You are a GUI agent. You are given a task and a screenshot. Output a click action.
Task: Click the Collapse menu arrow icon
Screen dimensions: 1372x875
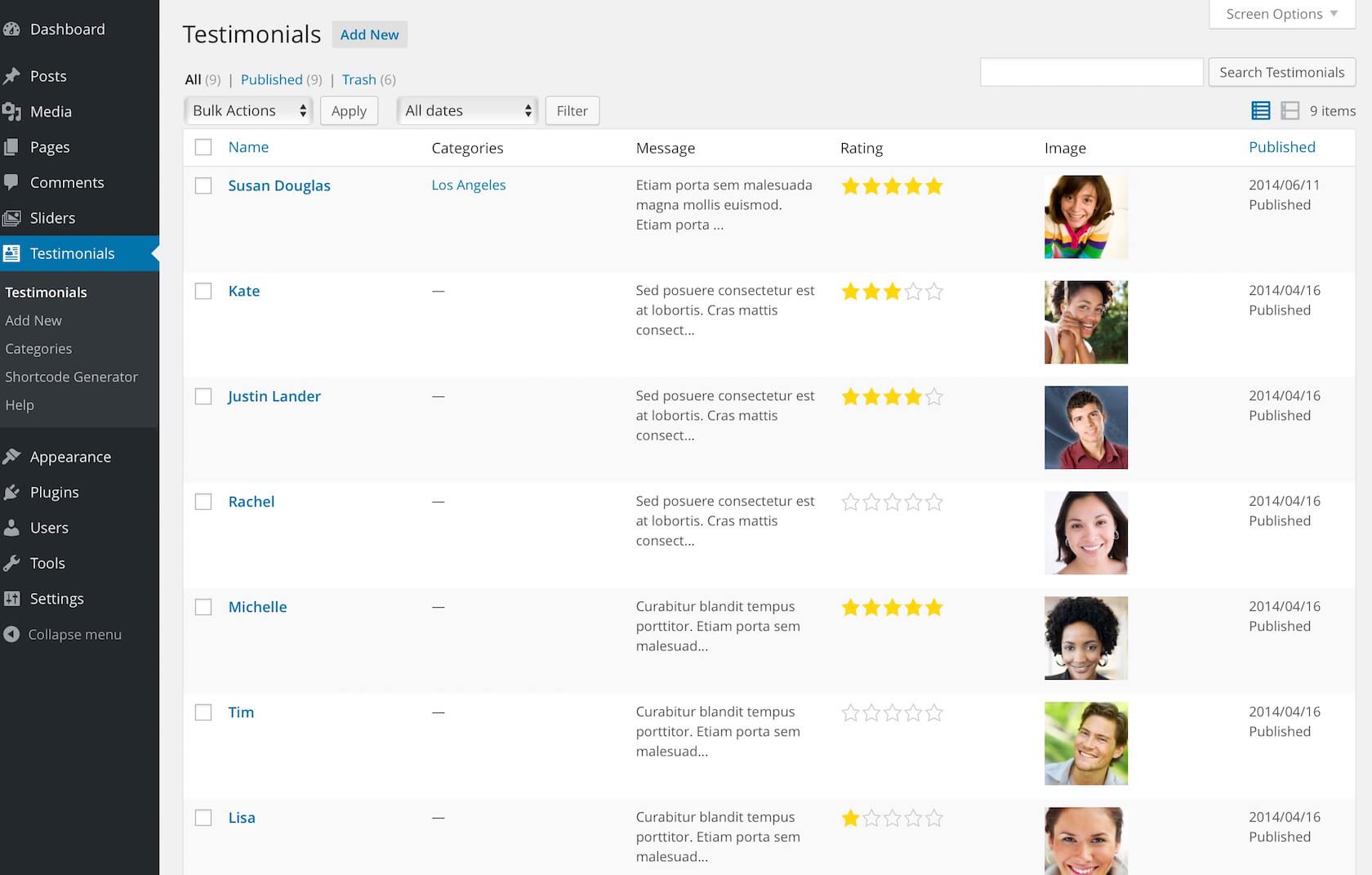tap(11, 634)
